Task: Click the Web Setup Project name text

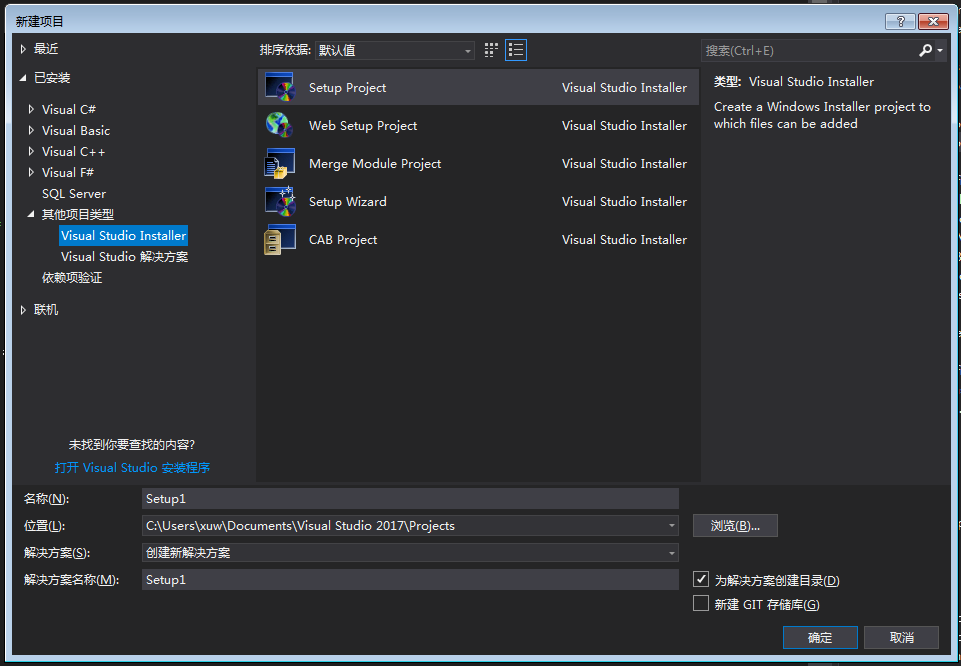Action: 363,126
